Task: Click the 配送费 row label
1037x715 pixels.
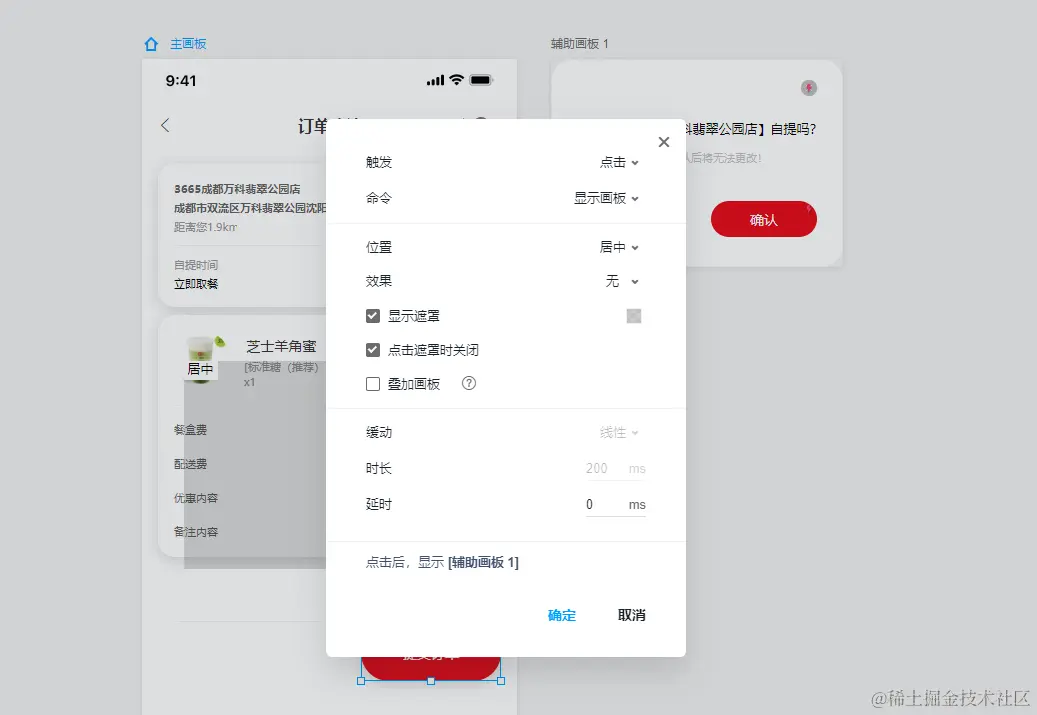Action: click(190, 464)
